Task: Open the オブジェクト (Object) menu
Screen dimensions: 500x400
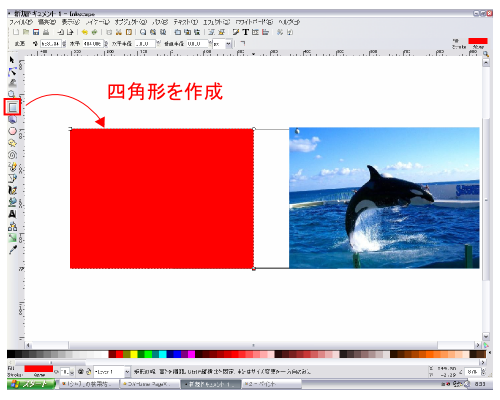Action: [131, 22]
